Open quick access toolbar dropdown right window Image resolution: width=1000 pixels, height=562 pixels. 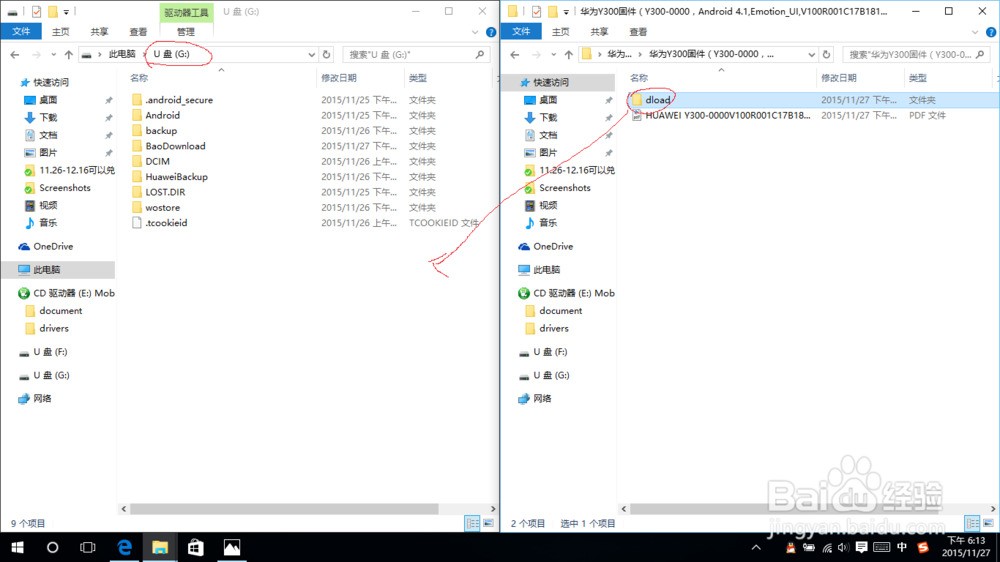pyautogui.click(x=566, y=11)
